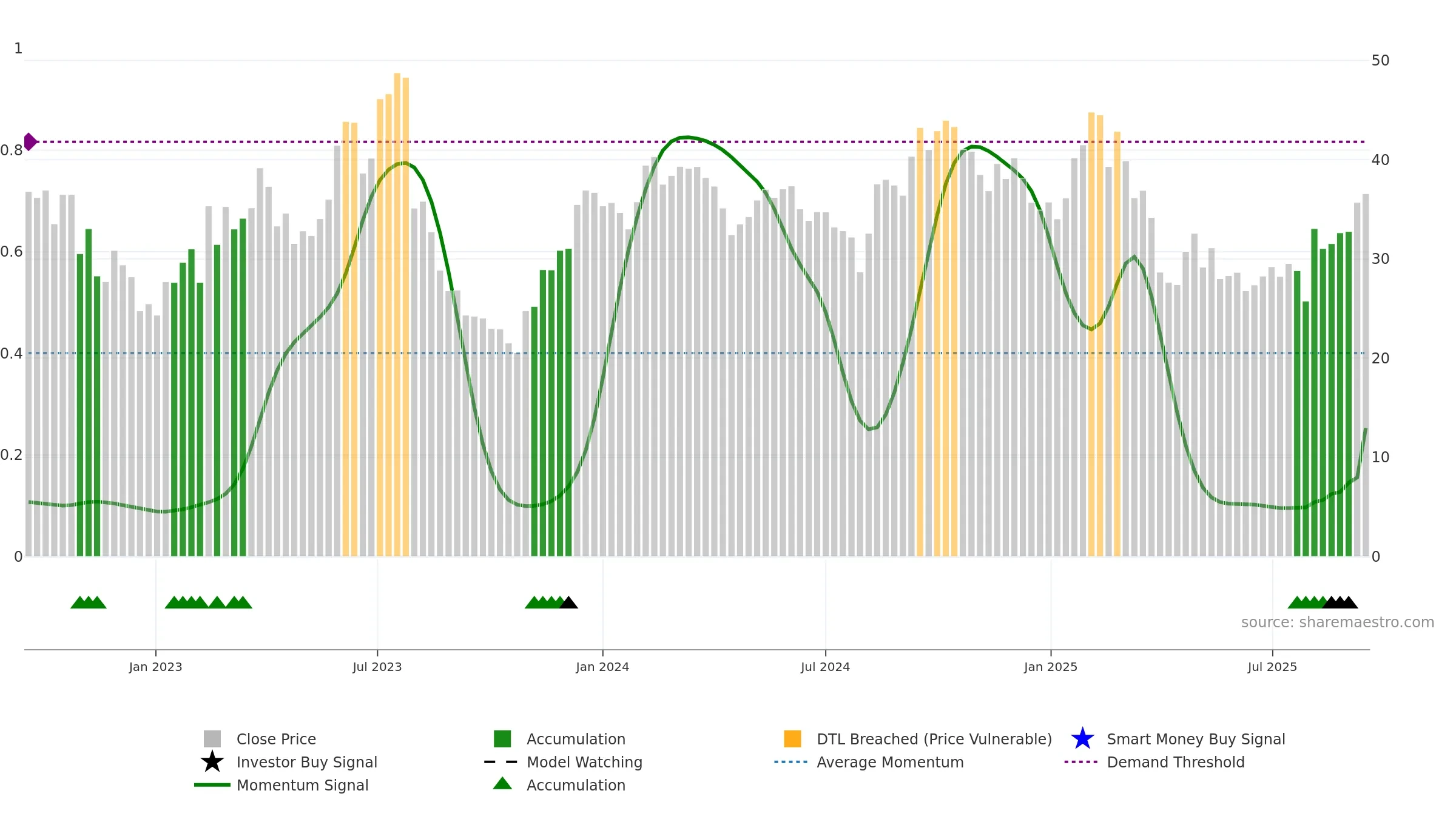Image resolution: width=1456 pixels, height=819 pixels.
Task: Click the black Investor Buy Signal star icon
Action: (x=212, y=762)
